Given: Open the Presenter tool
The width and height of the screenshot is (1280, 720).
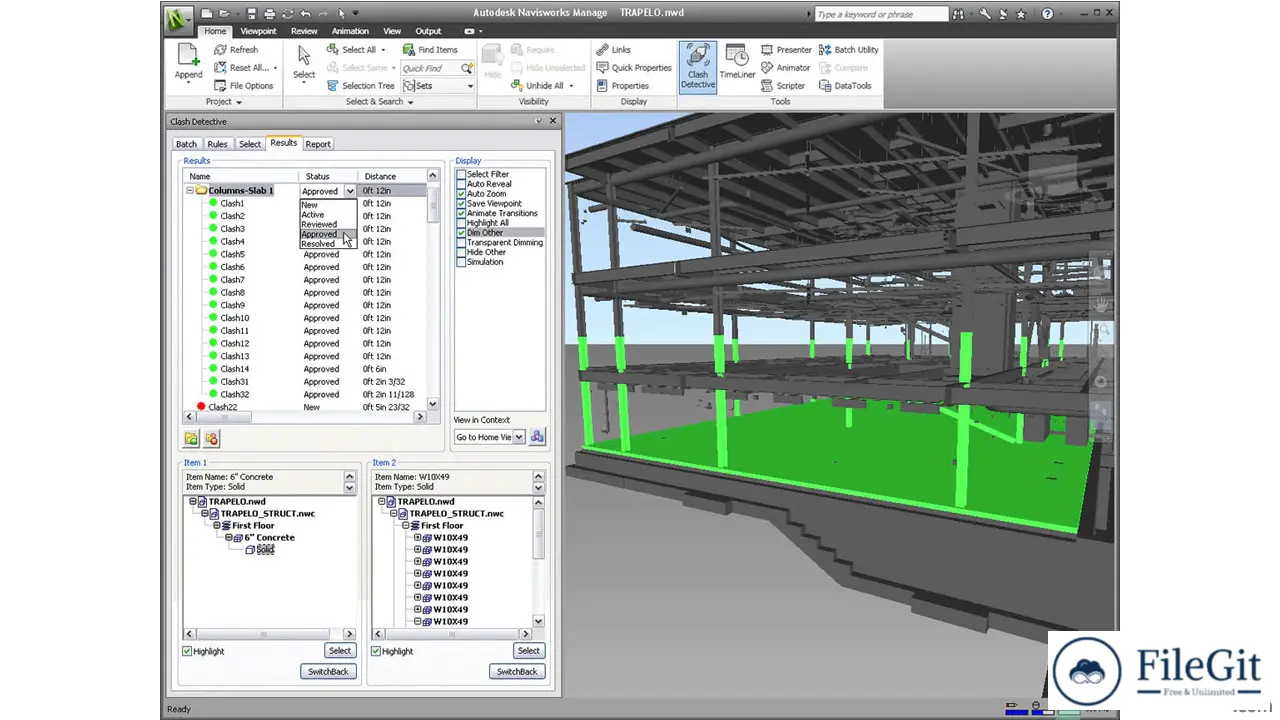Looking at the screenshot, I should [786, 49].
